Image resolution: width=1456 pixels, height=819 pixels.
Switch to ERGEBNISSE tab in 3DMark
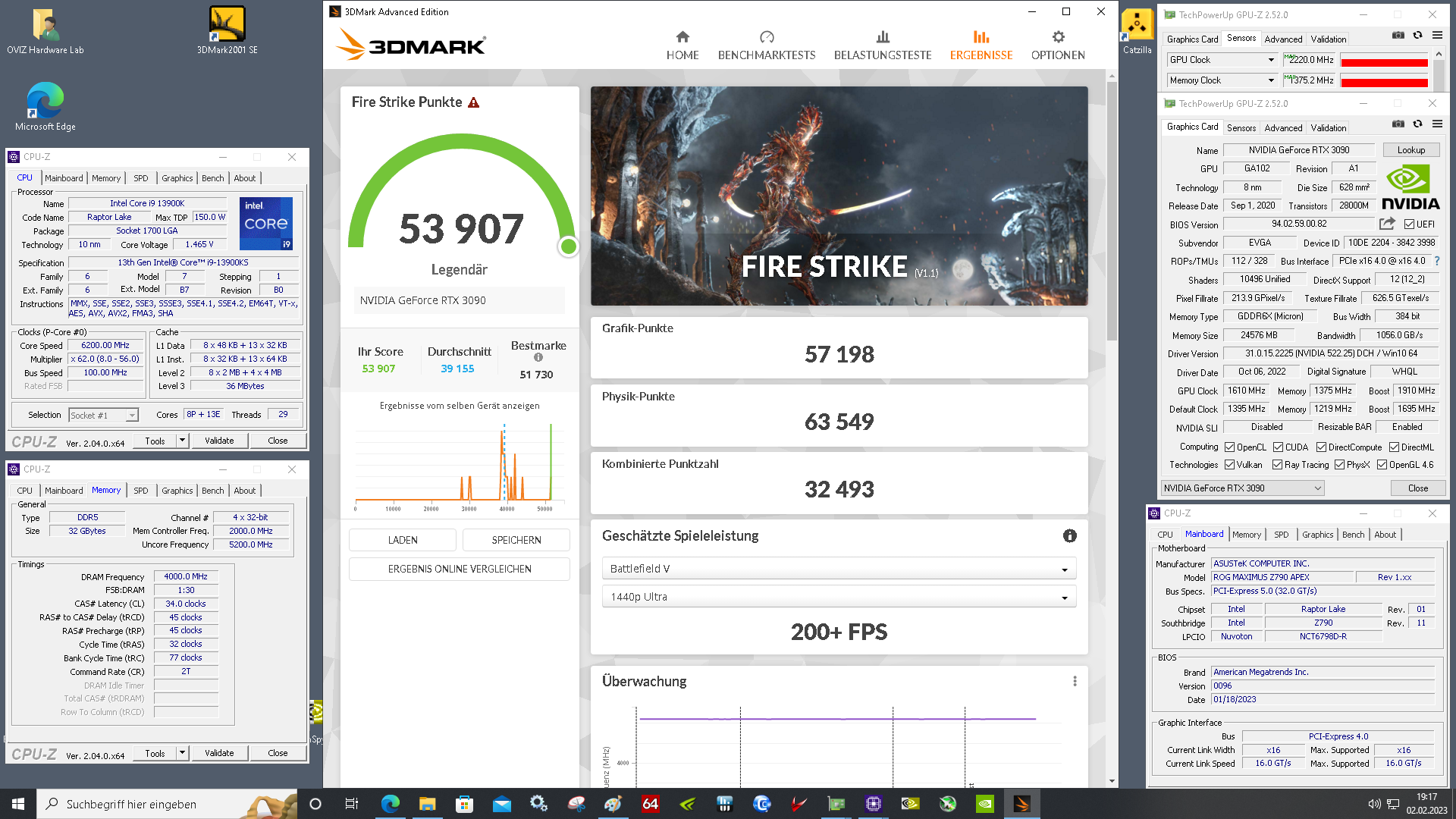981,45
